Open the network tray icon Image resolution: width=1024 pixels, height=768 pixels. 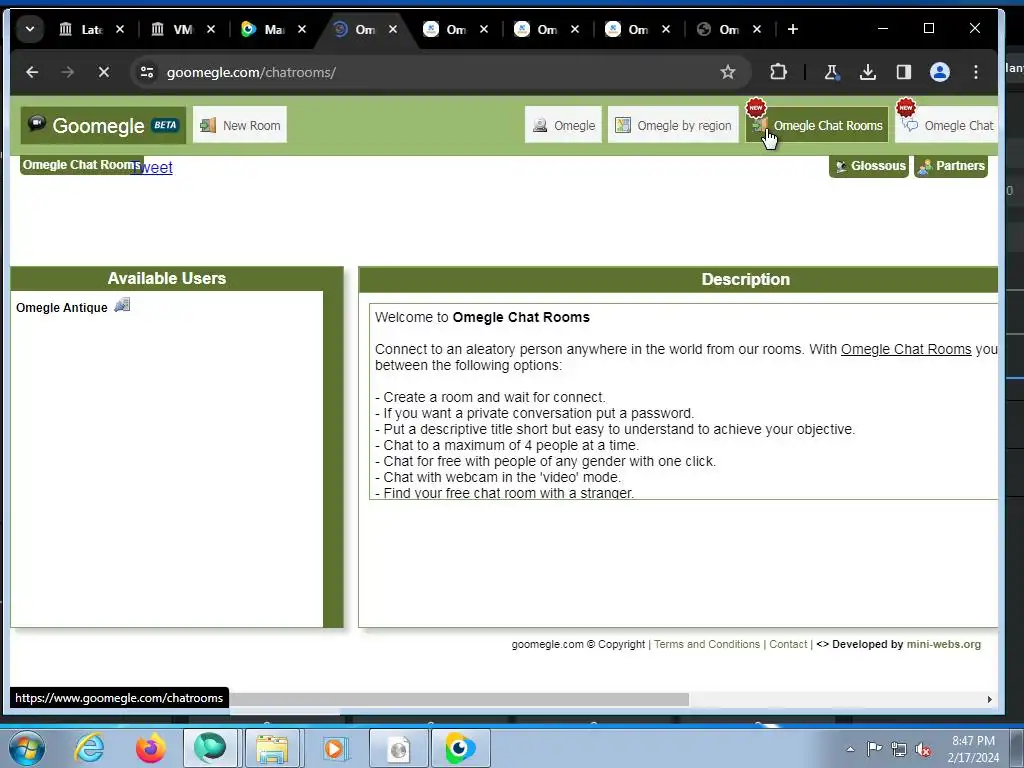pyautogui.click(x=899, y=749)
